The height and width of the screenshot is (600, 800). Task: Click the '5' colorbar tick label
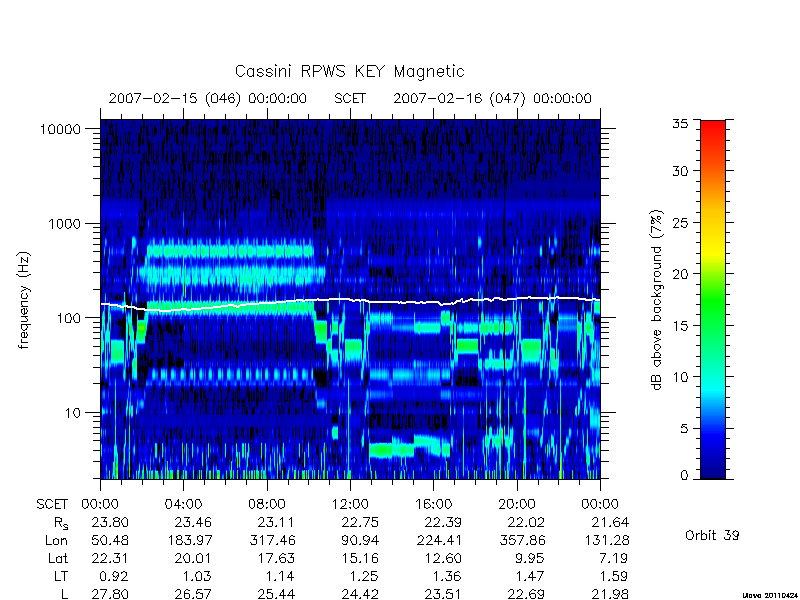[684, 429]
